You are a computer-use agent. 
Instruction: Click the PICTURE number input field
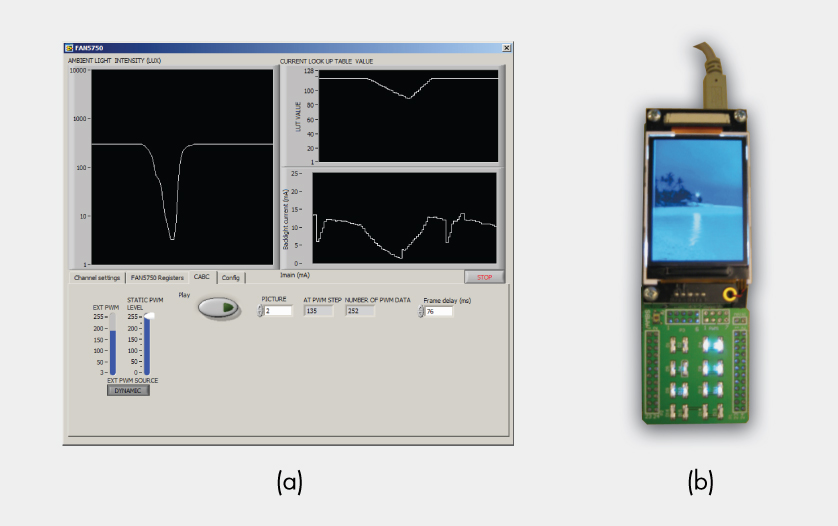click(x=278, y=311)
